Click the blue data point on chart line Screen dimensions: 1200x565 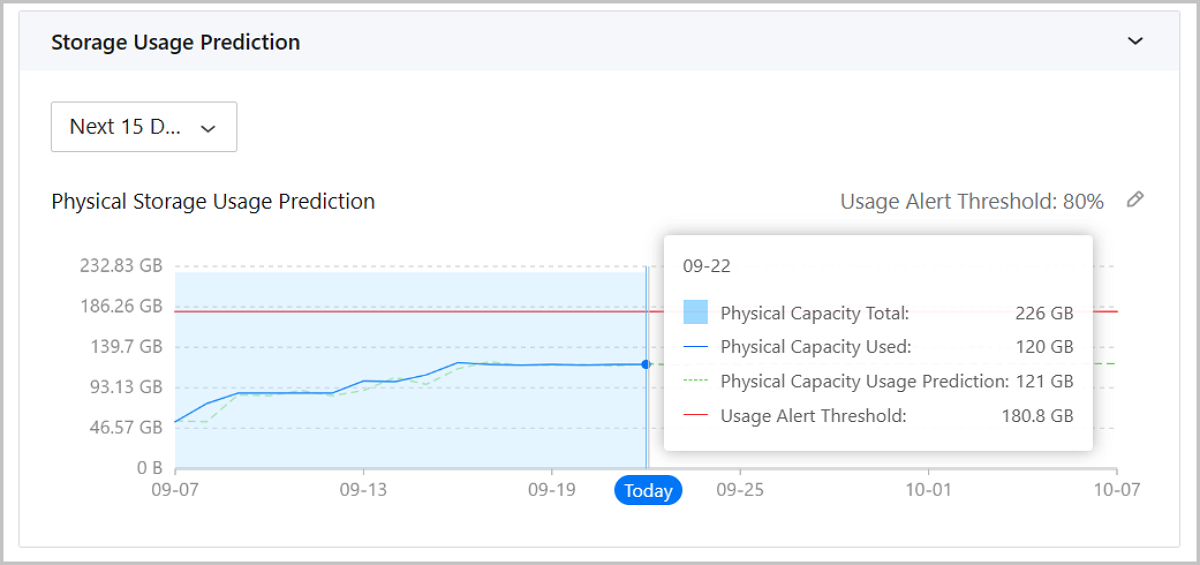pyautogui.click(x=646, y=364)
